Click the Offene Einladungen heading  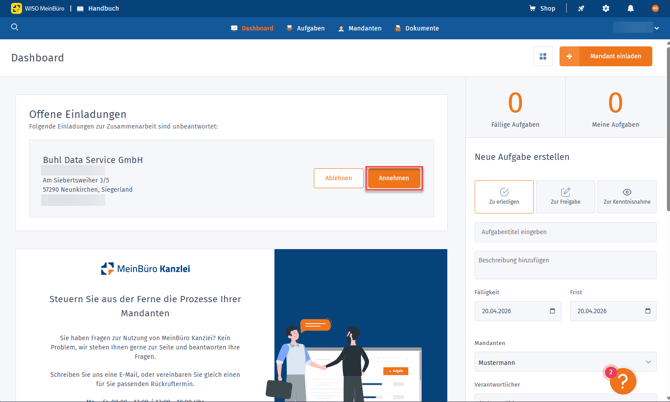(78, 114)
